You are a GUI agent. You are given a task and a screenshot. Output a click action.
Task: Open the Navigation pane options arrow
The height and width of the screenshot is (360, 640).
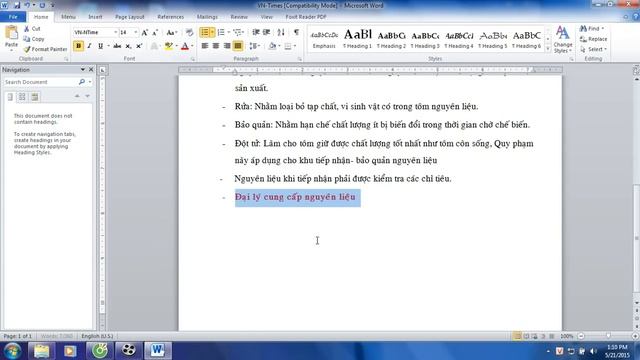[83, 70]
